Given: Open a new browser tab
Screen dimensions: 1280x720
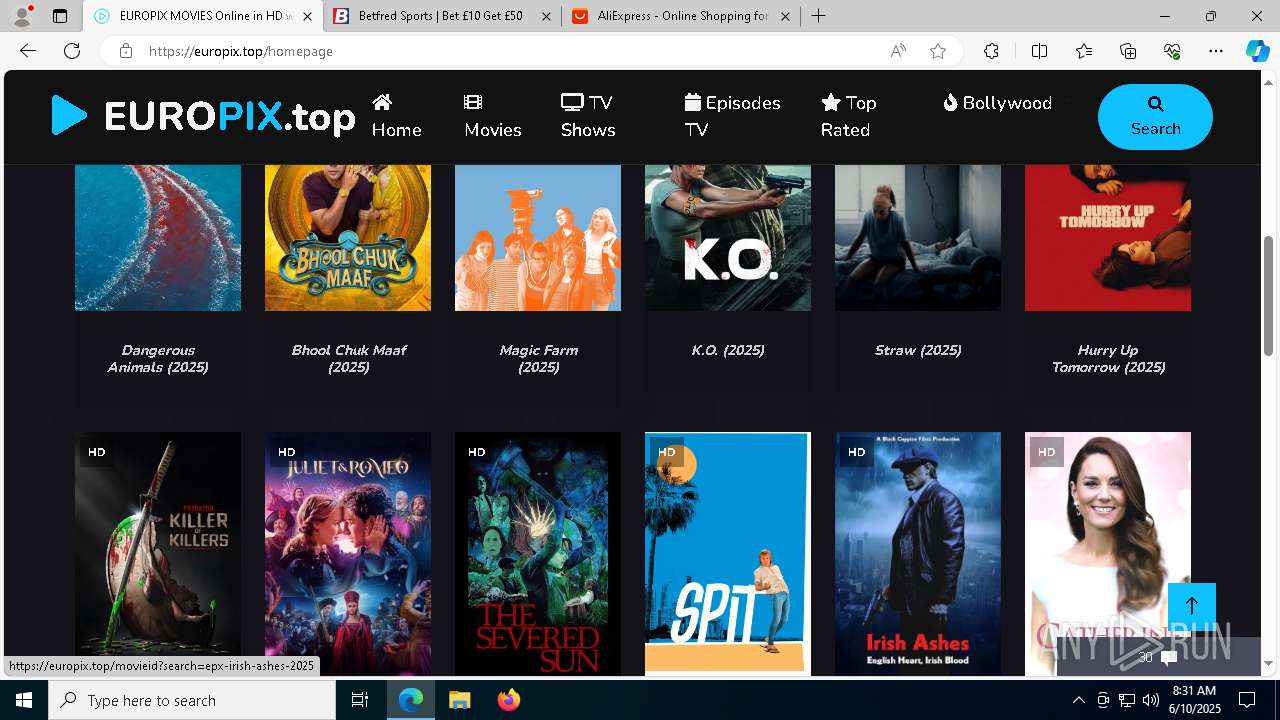Looking at the screenshot, I should pyautogui.click(x=818, y=16).
